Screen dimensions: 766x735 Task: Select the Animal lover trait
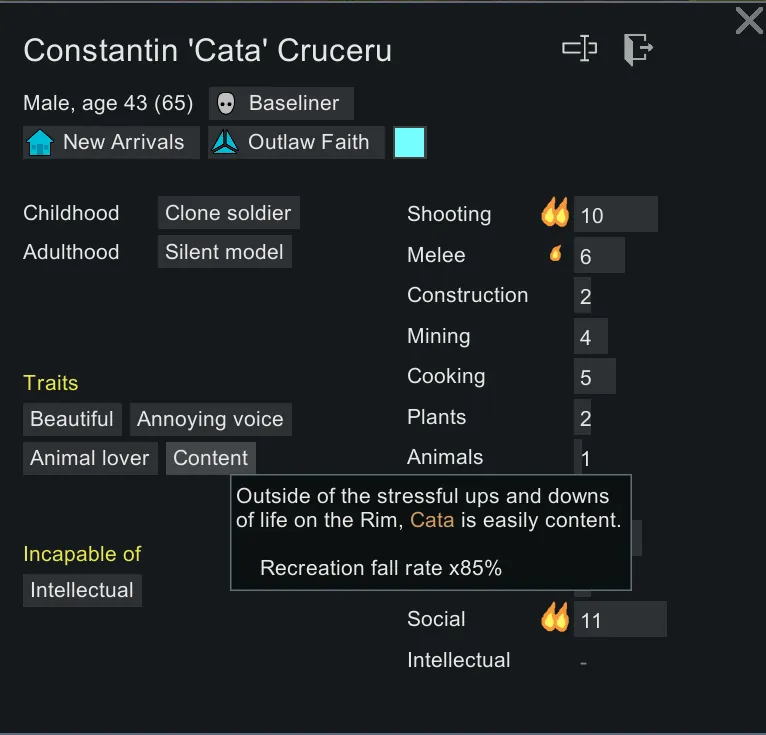pos(90,458)
